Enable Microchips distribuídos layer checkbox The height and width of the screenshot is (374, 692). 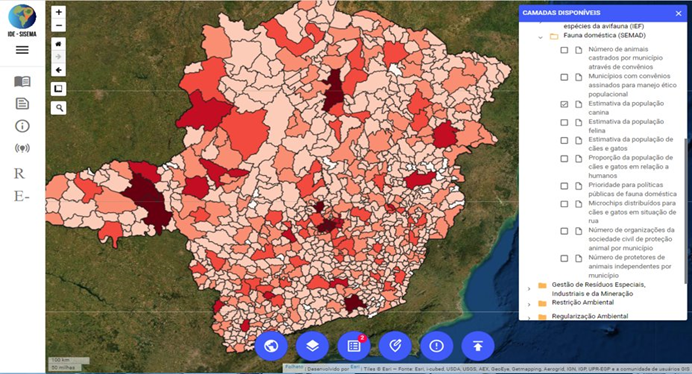point(564,204)
